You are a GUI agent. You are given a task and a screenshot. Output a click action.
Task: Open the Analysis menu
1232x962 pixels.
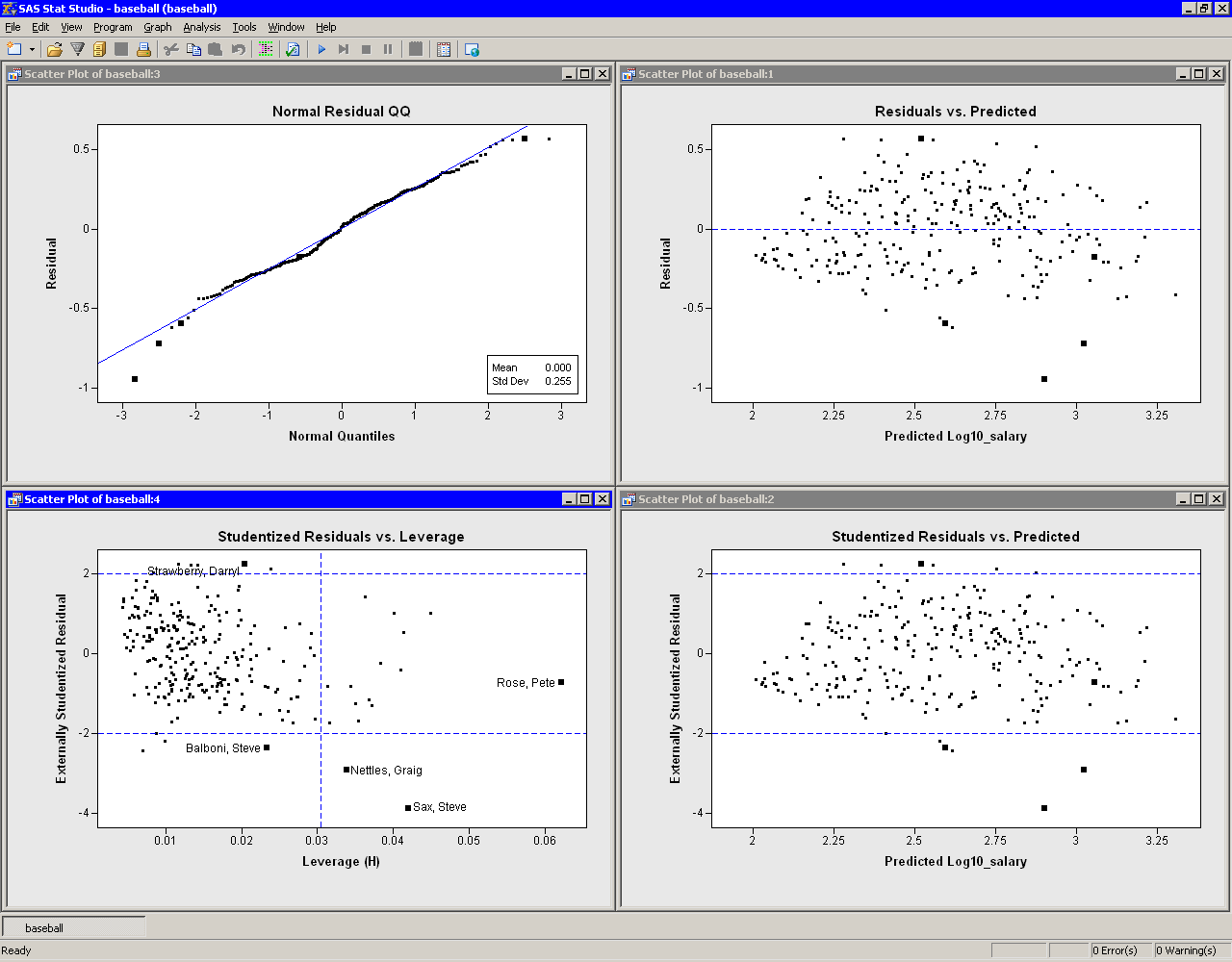[202, 27]
